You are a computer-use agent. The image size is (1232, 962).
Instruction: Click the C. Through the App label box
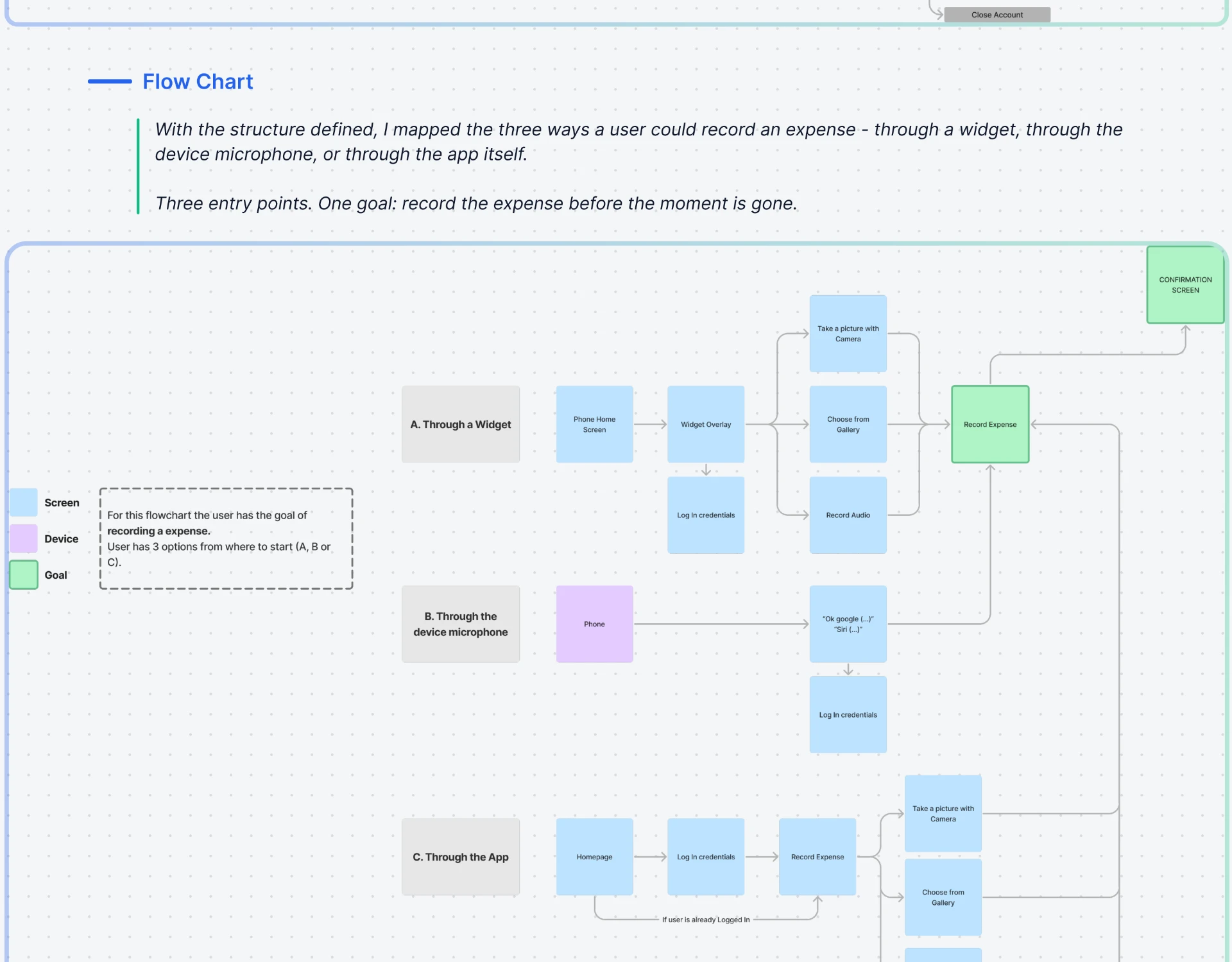tap(461, 857)
